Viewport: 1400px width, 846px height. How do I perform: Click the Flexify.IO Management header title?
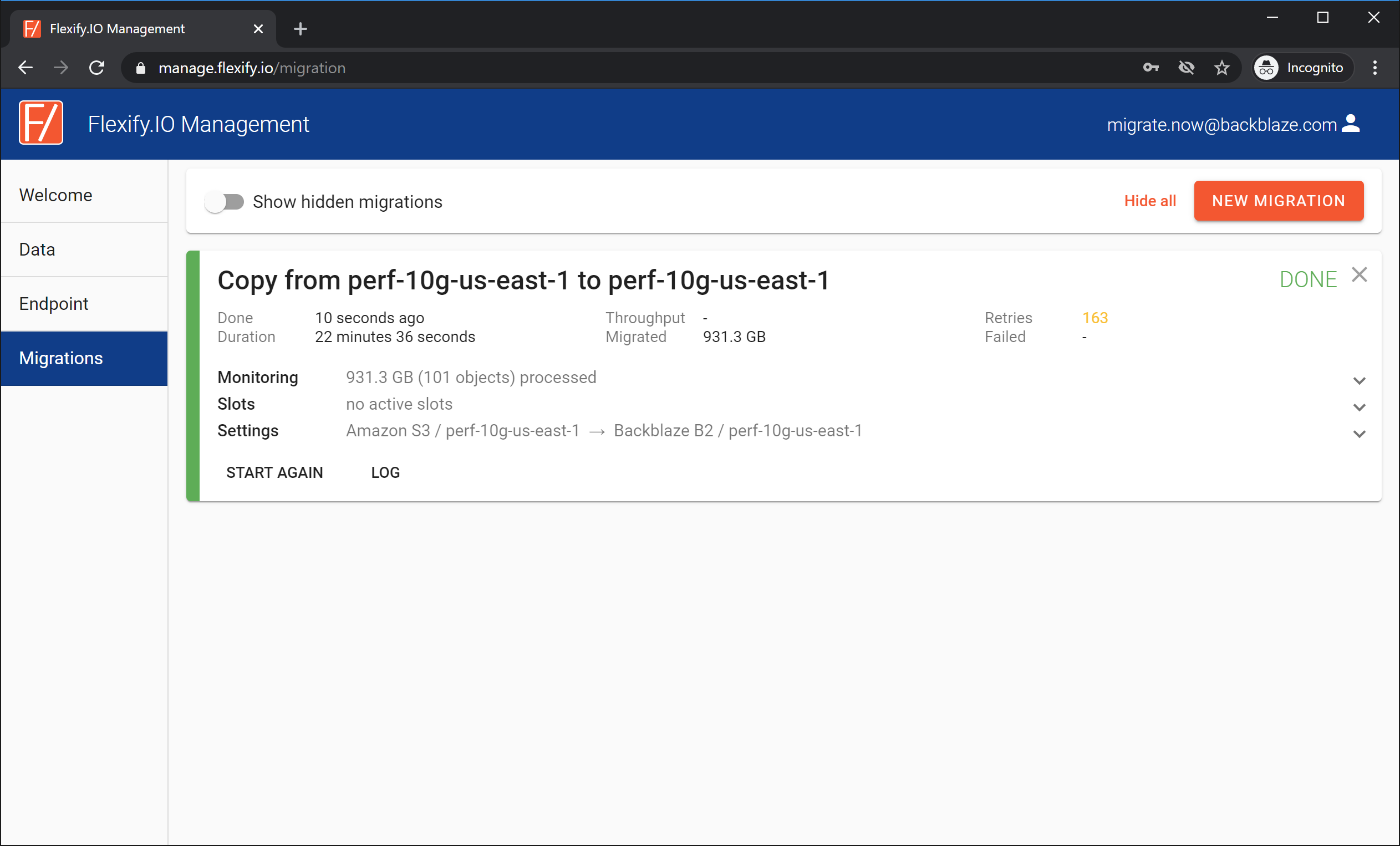point(198,124)
